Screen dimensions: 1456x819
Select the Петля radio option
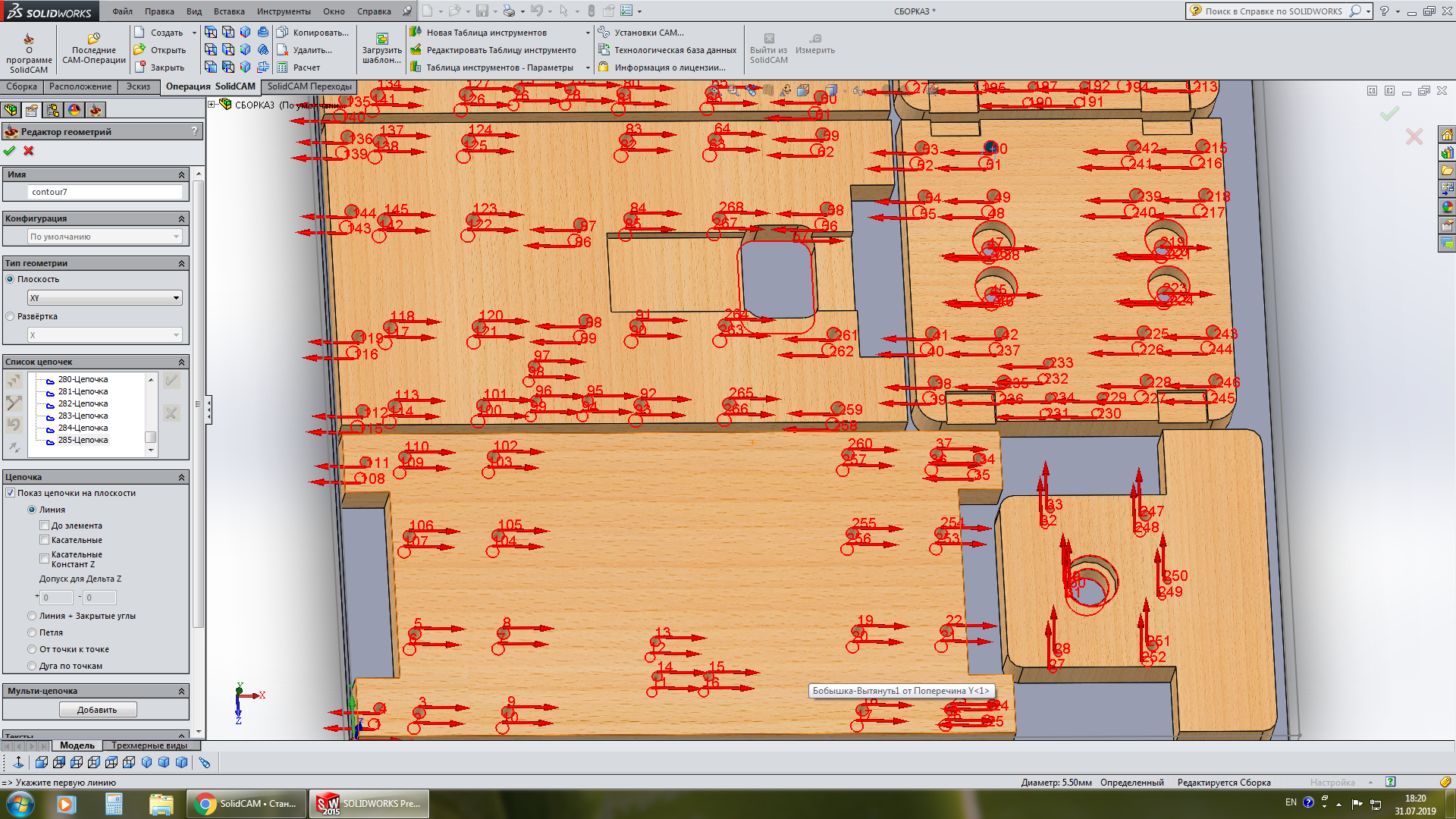coord(32,632)
